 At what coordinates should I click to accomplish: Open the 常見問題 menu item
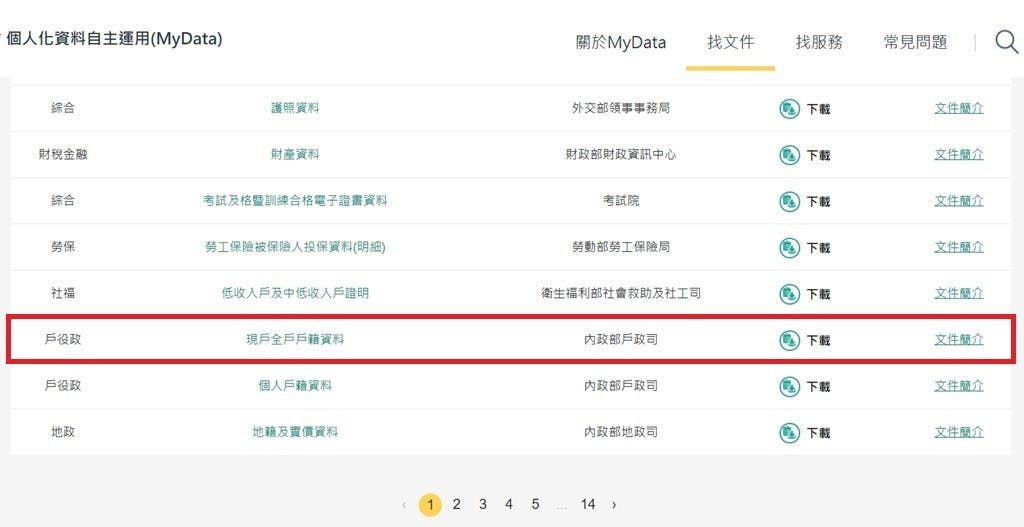pyautogui.click(x=915, y=42)
